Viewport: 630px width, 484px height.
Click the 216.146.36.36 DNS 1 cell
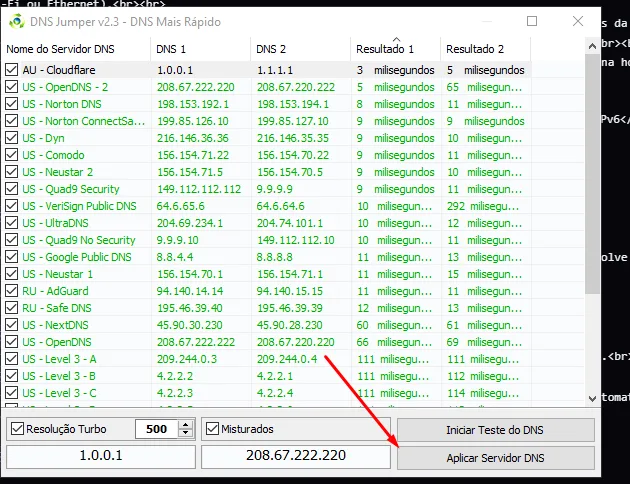(192, 138)
